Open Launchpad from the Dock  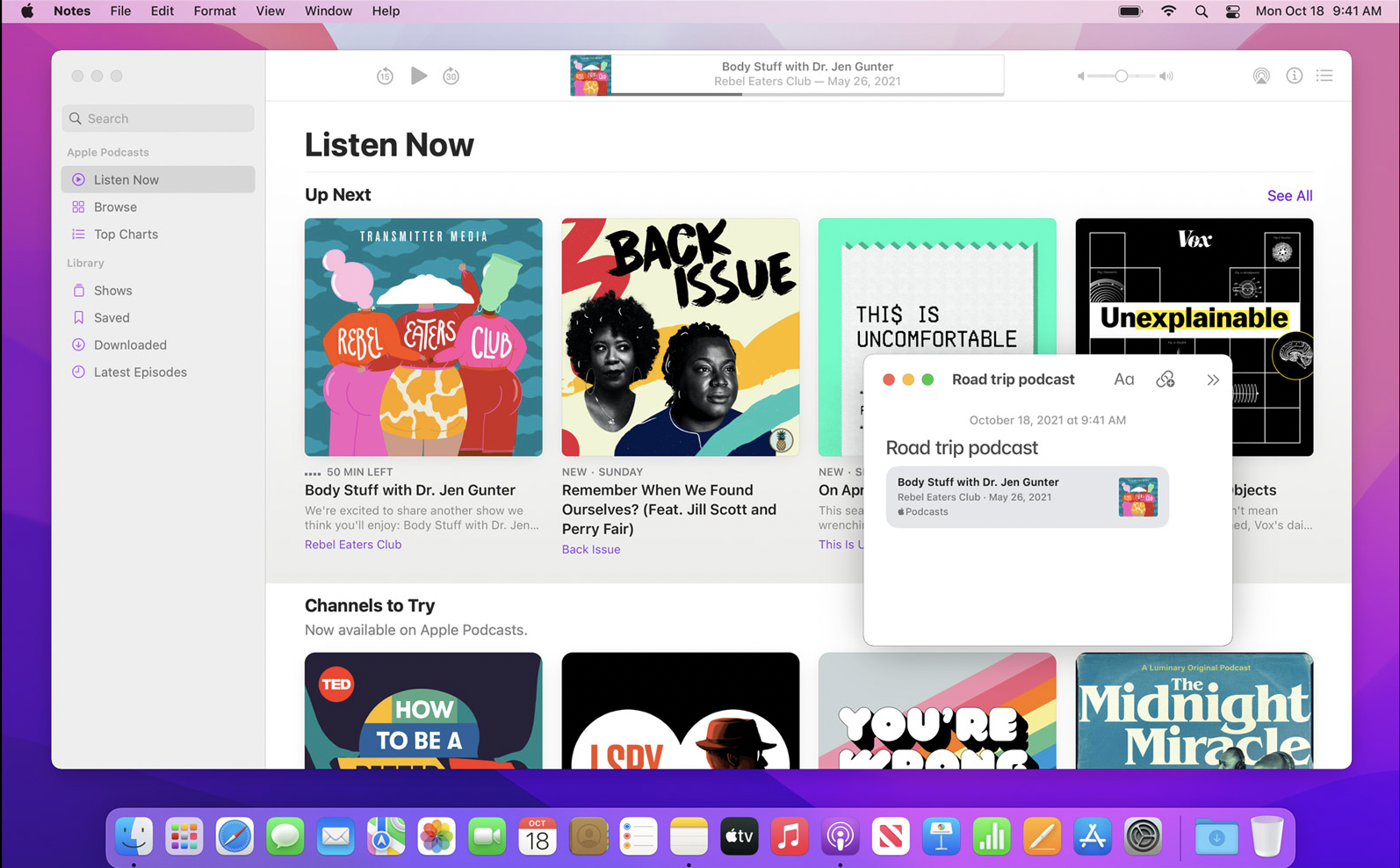[x=184, y=836]
